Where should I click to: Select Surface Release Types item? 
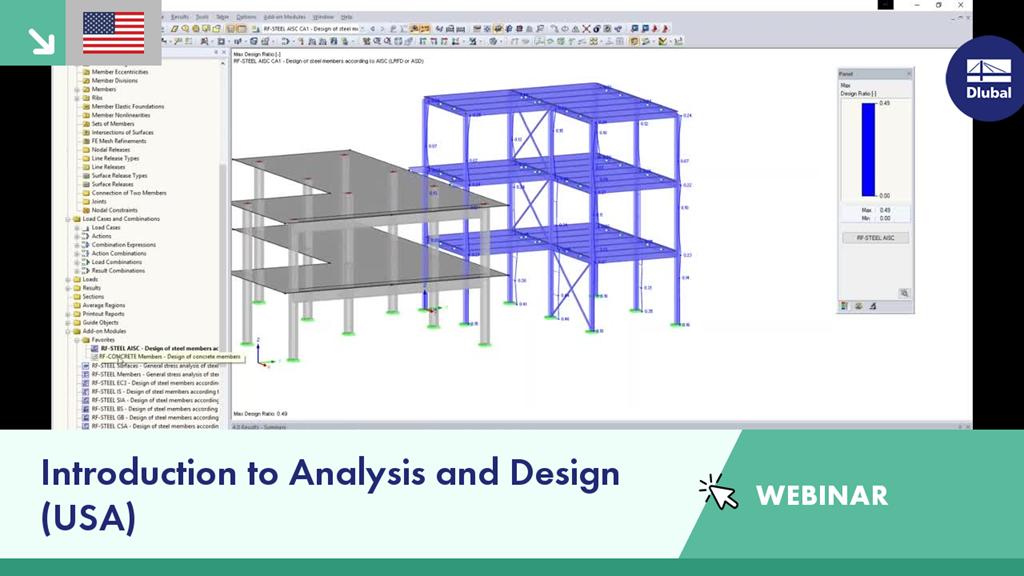click(x=119, y=176)
